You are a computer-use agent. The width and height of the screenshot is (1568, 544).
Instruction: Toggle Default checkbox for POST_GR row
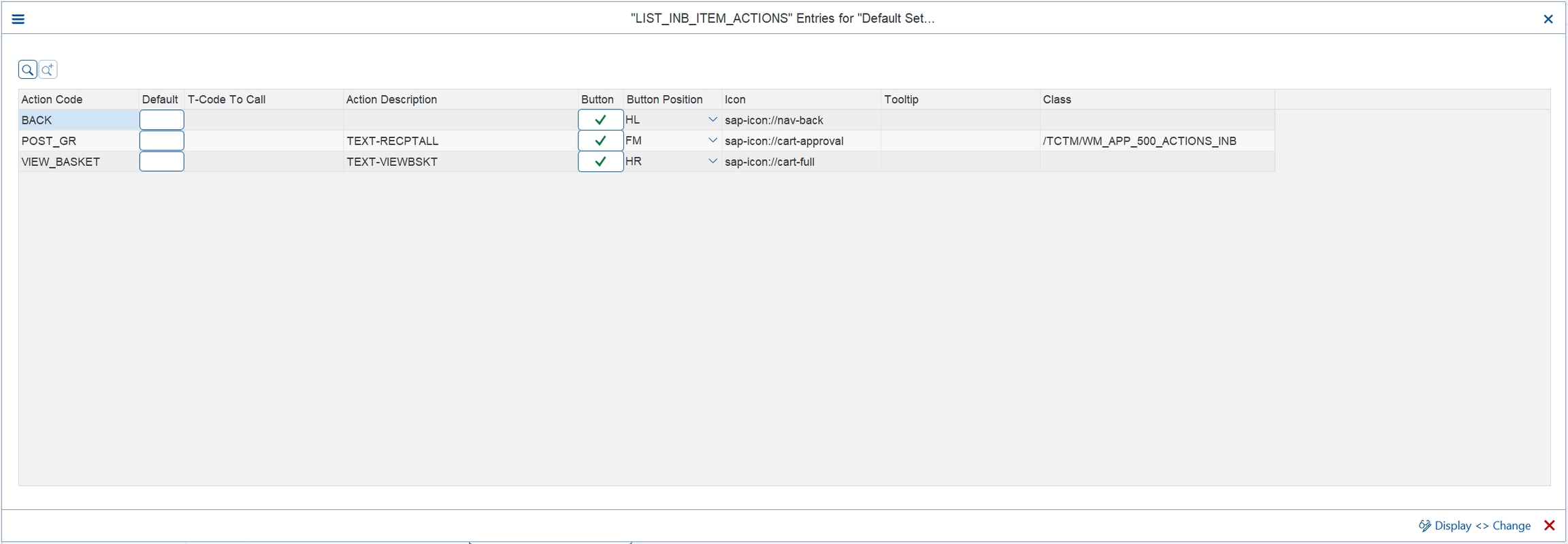161,141
